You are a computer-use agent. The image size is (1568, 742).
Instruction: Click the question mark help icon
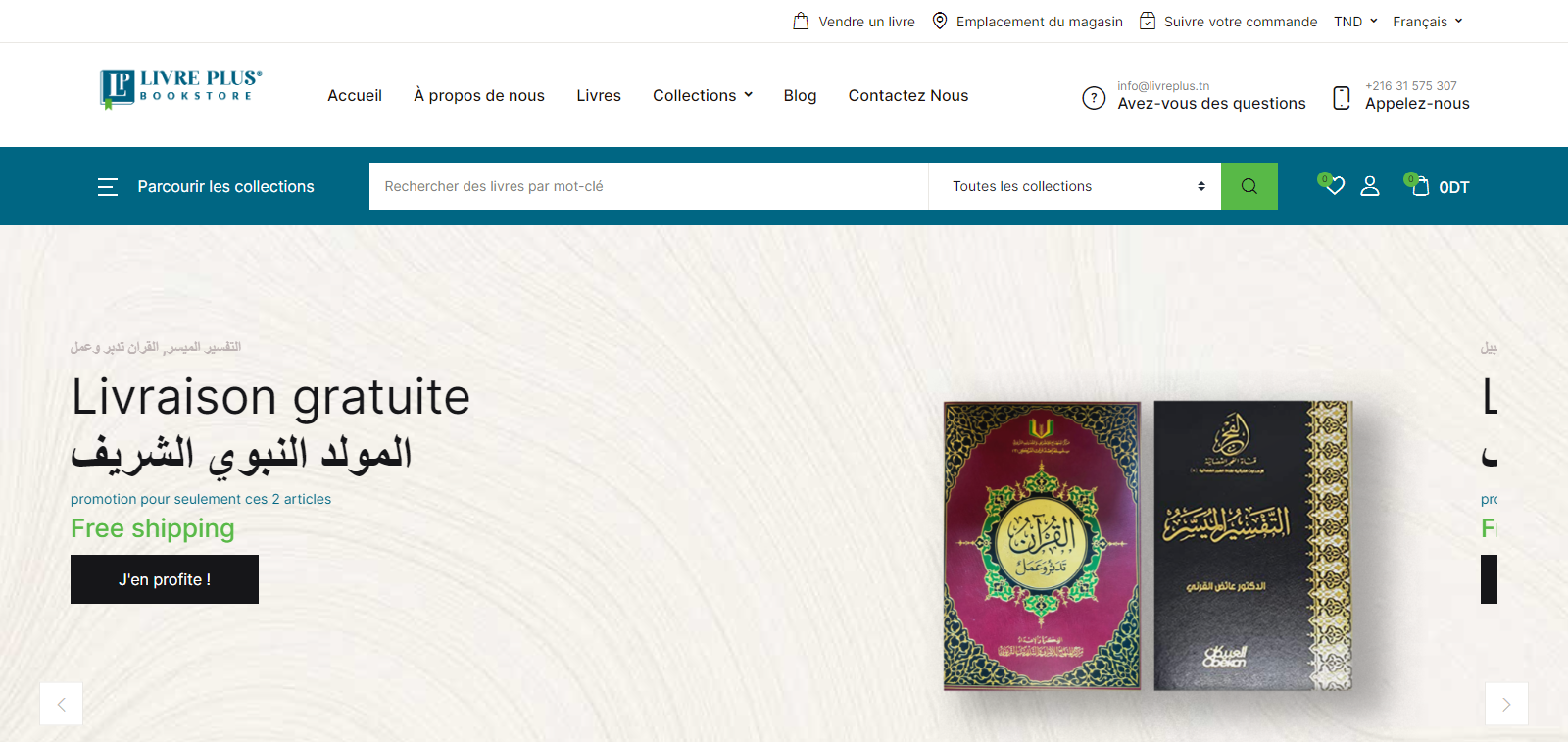coord(1094,98)
